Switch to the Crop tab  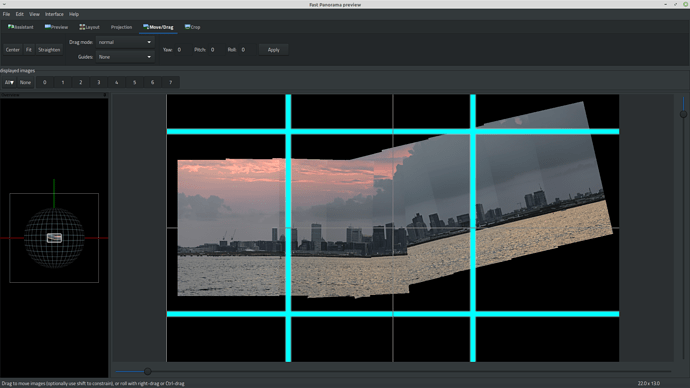[193, 27]
